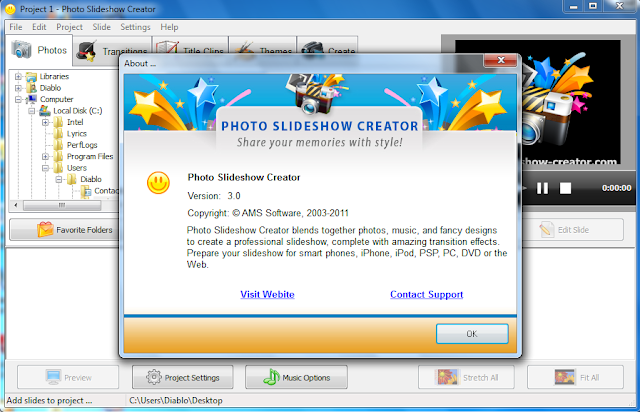This screenshot has width=640, height=412.
Task: Click the Preview button
Action: tap(68, 377)
